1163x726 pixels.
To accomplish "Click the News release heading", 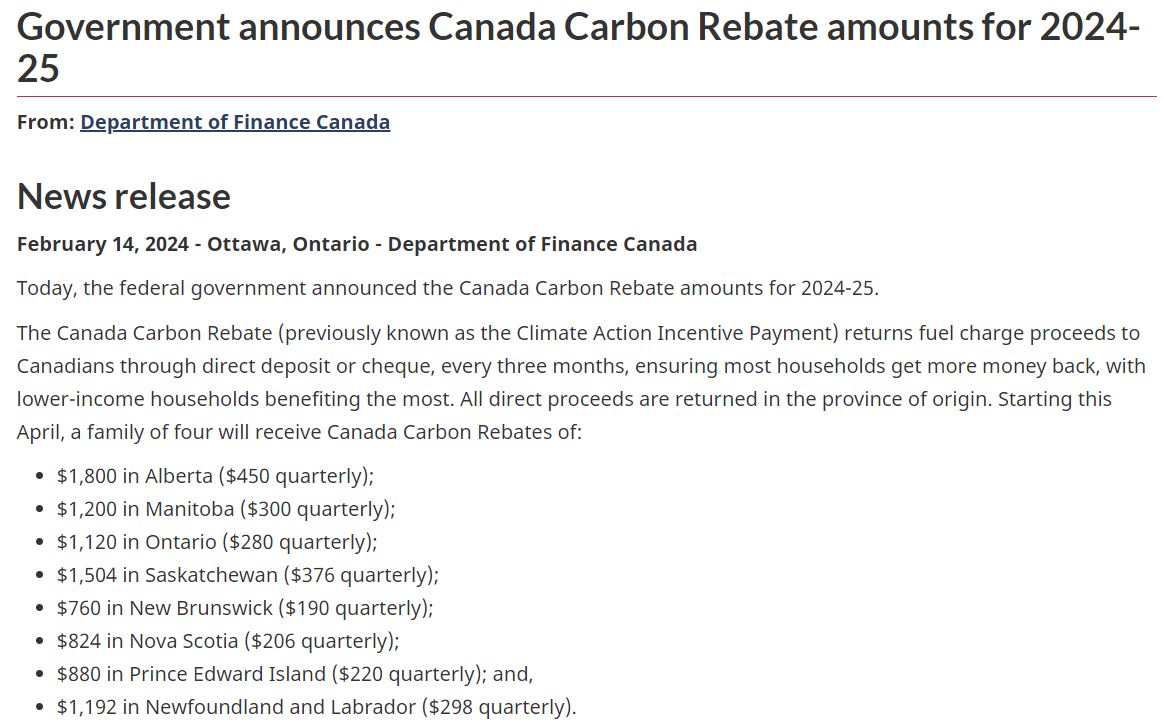I will [124, 196].
